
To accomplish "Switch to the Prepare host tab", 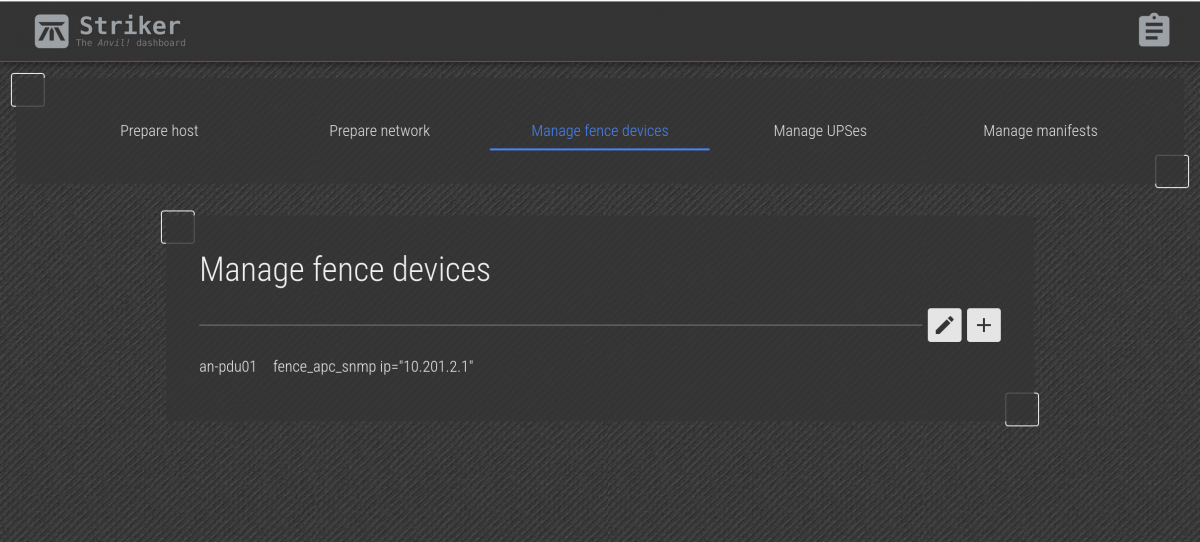I will [159, 131].
